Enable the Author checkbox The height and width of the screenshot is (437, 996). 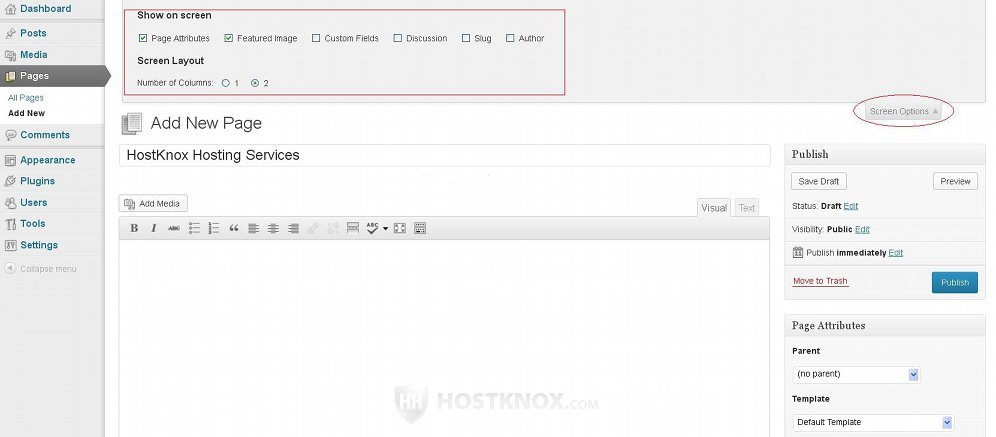[x=510, y=38]
